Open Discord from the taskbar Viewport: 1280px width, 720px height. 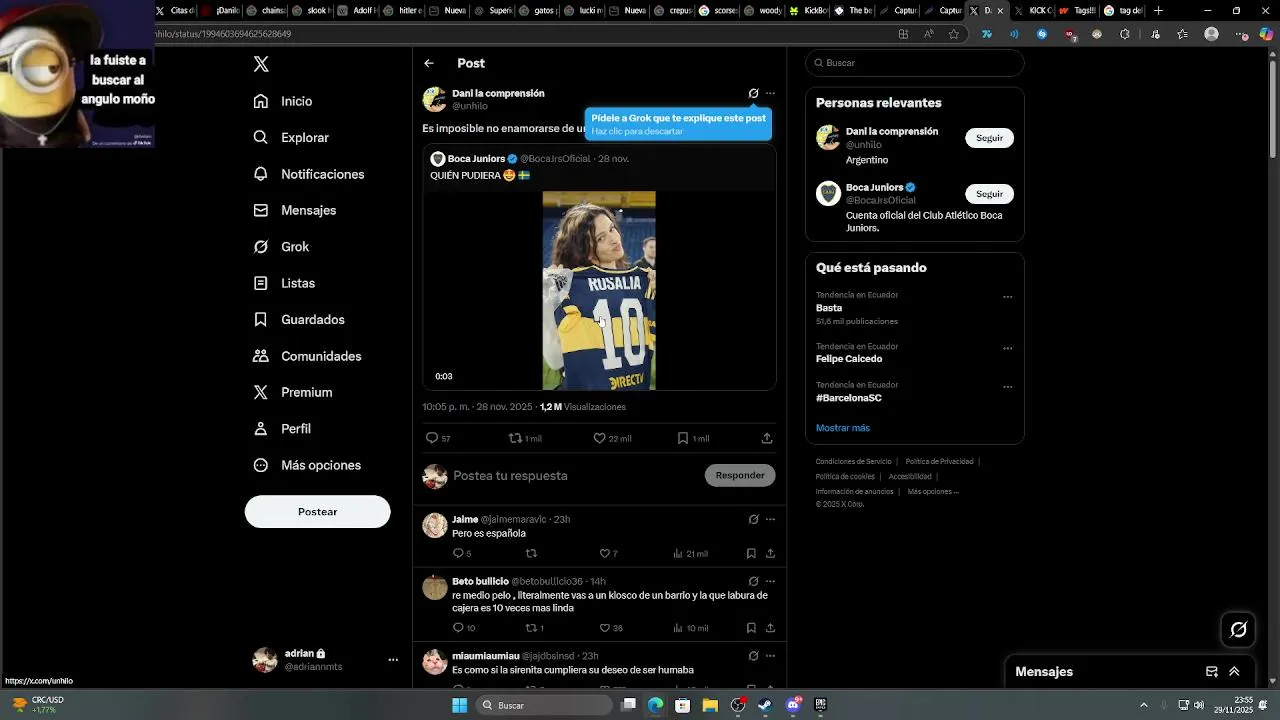point(793,705)
